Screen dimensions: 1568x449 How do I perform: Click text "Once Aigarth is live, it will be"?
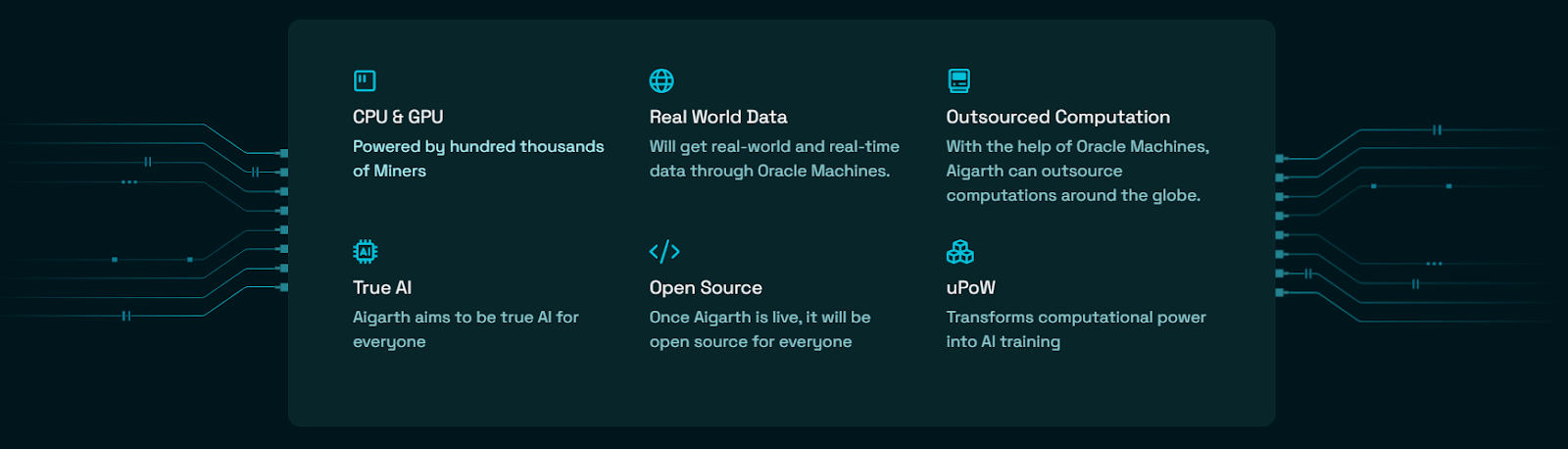[x=760, y=317]
